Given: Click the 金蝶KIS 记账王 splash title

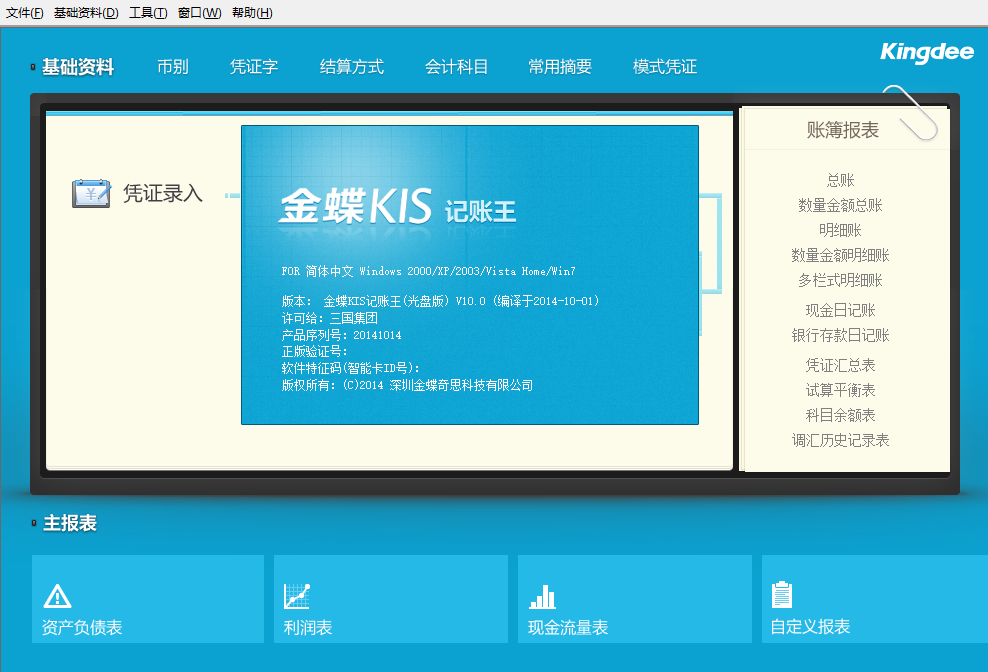Looking at the screenshot, I should 398,206.
